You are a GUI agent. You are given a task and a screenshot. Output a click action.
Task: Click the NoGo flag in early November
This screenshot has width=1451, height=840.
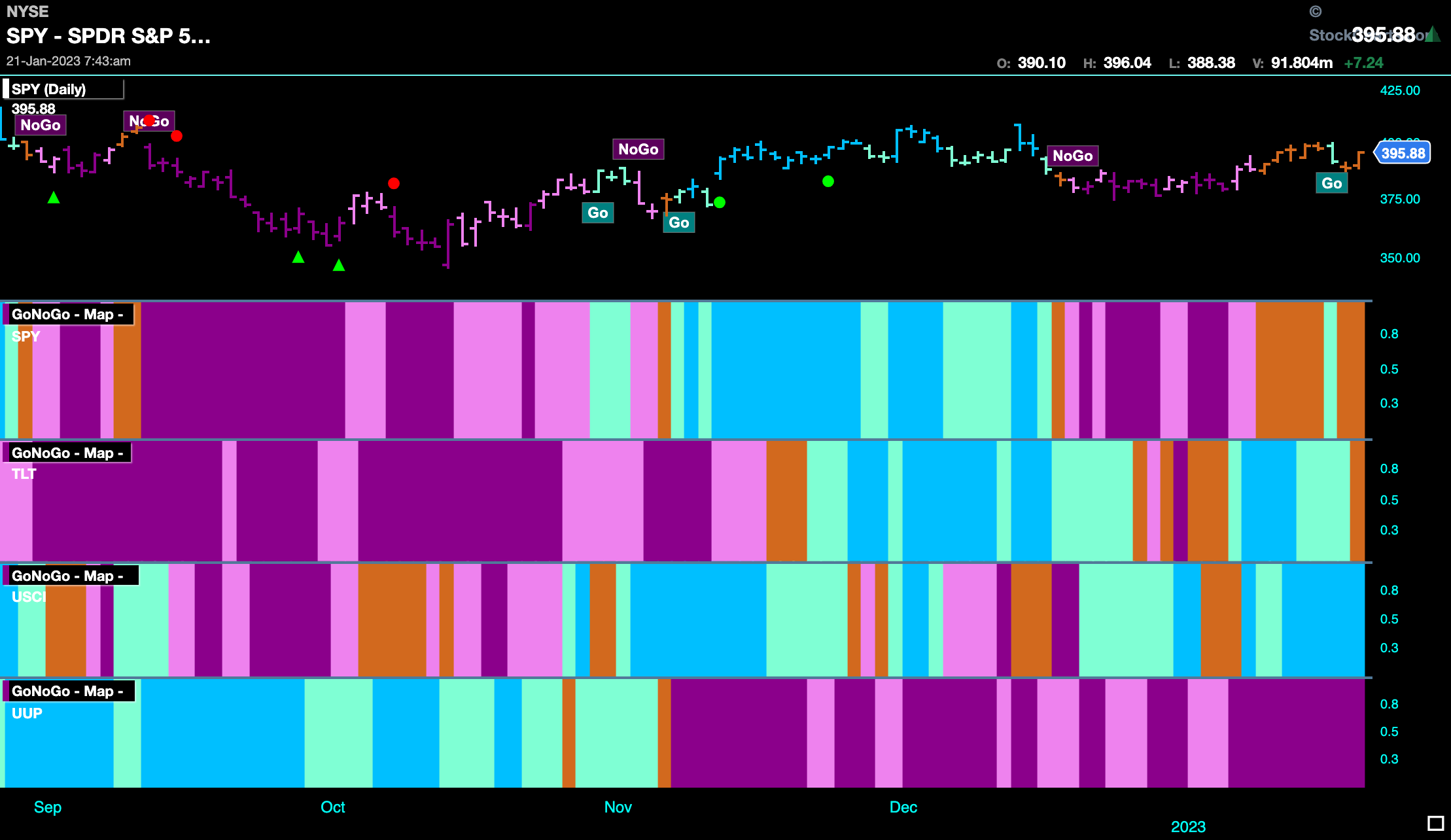click(638, 149)
